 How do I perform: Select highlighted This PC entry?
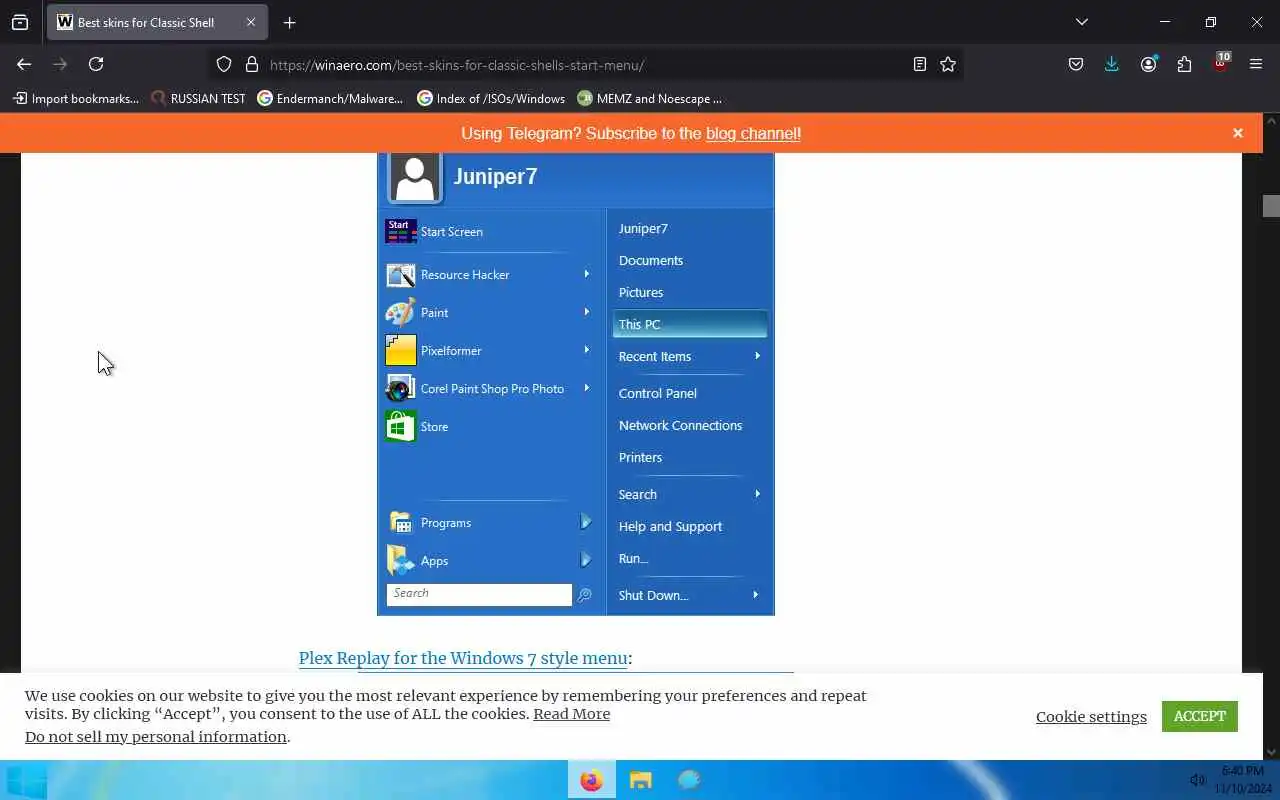[x=690, y=324]
